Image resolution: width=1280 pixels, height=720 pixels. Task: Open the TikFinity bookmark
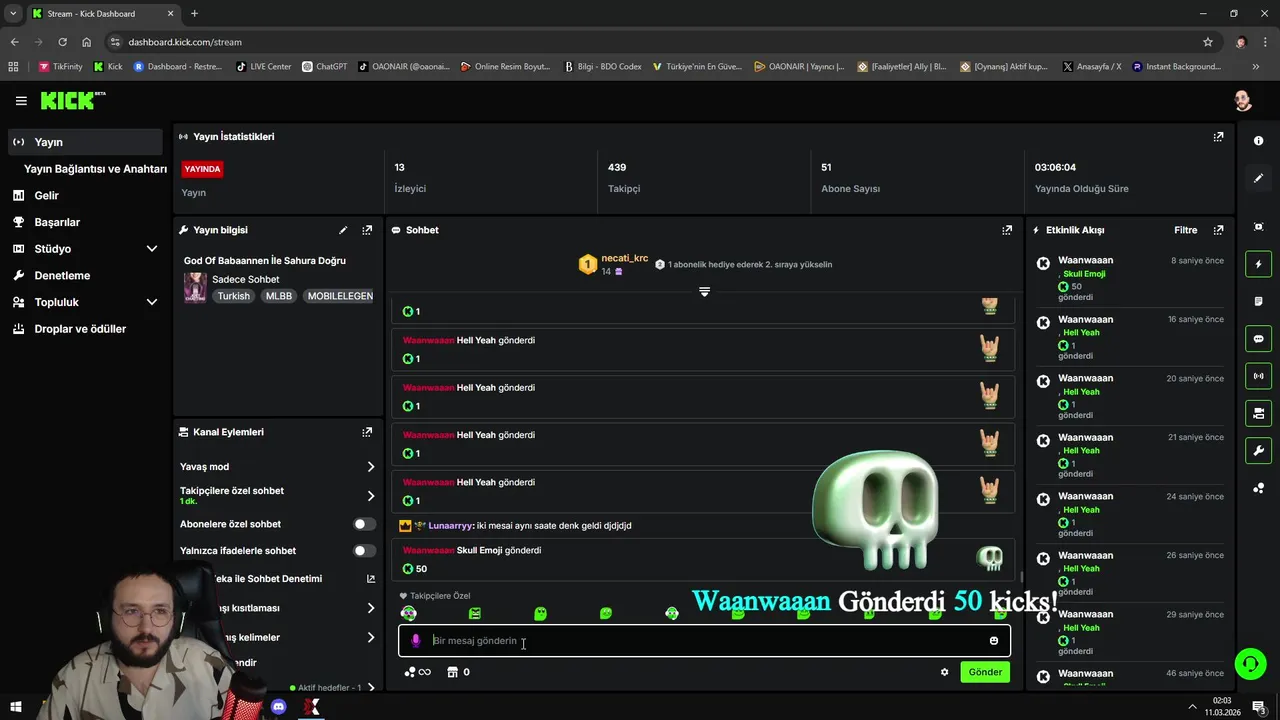tap(62, 67)
